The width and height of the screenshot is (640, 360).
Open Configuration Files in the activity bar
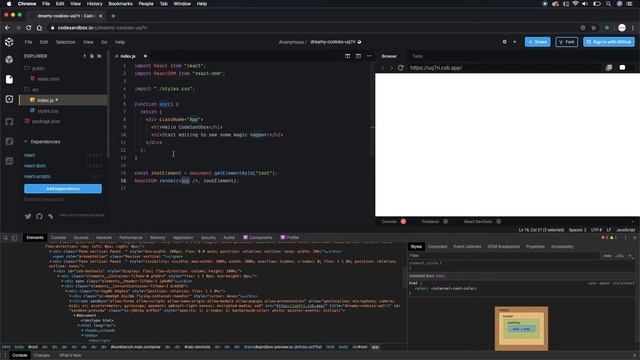[9, 99]
